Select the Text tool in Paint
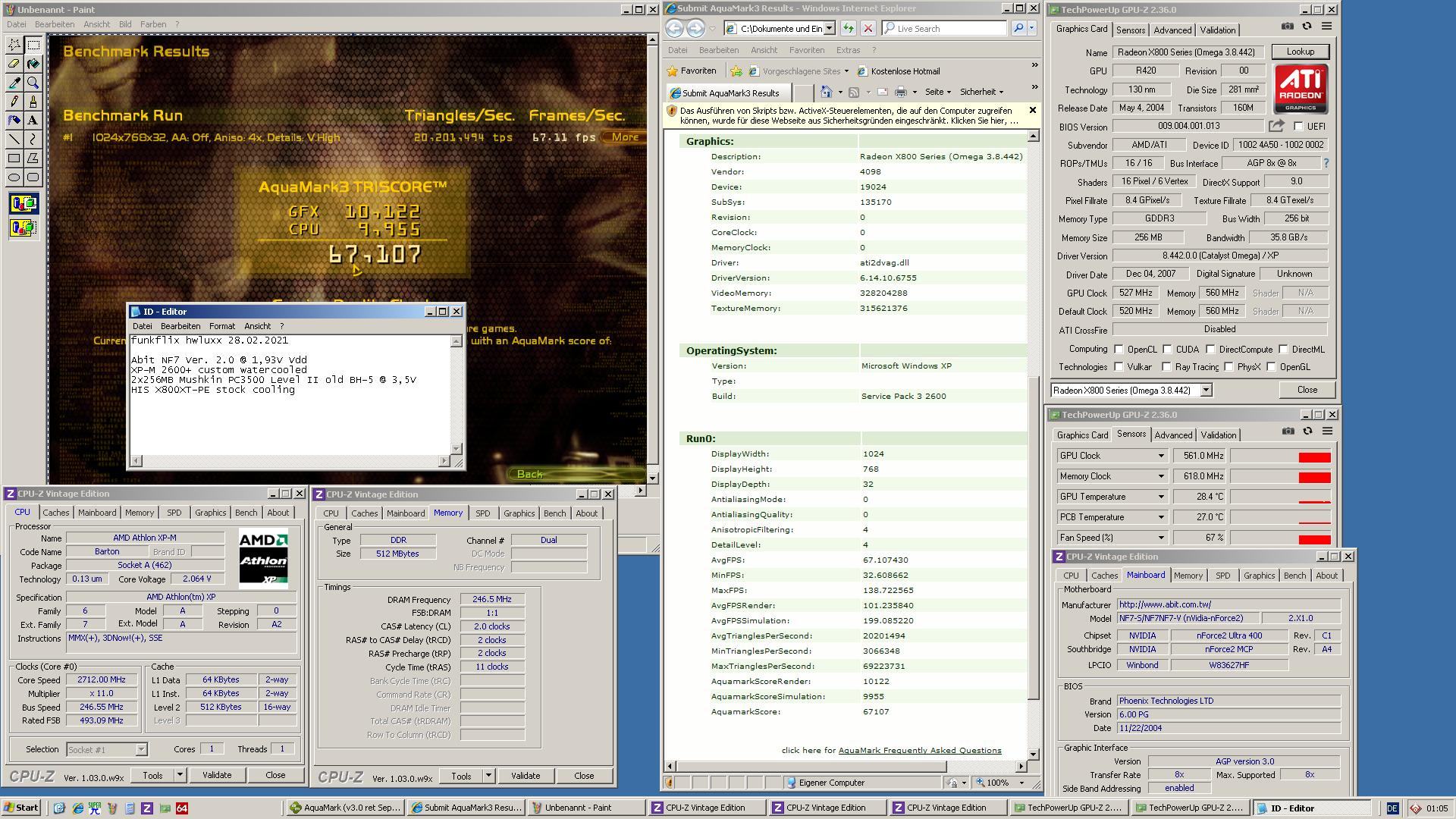 coord(33,121)
